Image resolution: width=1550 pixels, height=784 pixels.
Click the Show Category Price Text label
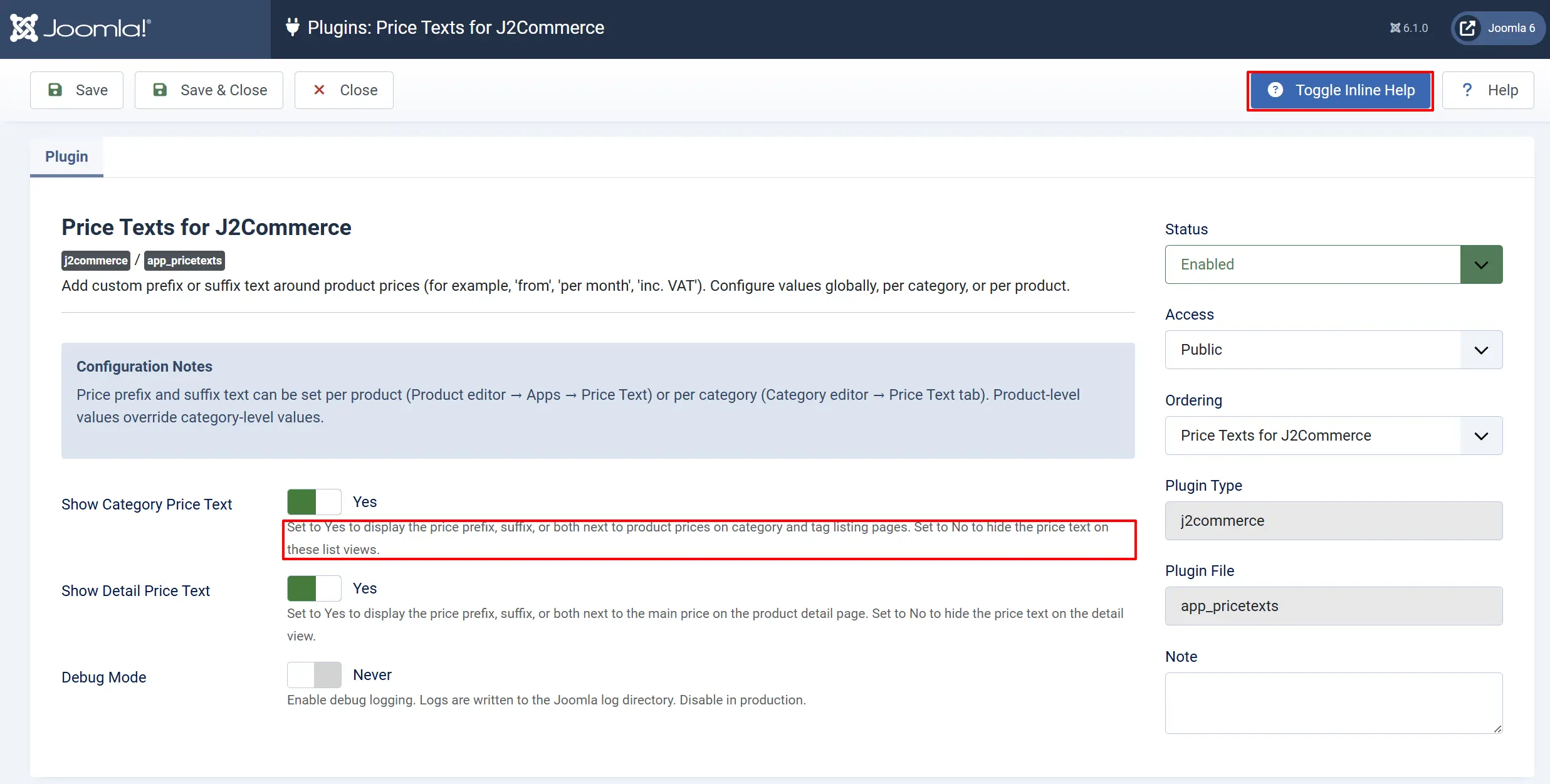(147, 504)
